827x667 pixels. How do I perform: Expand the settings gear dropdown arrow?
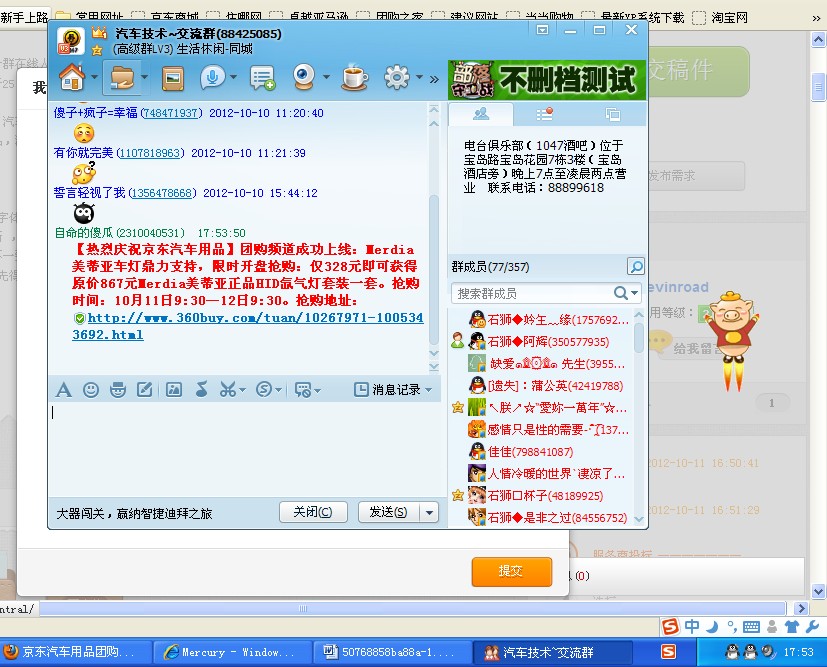click(417, 78)
